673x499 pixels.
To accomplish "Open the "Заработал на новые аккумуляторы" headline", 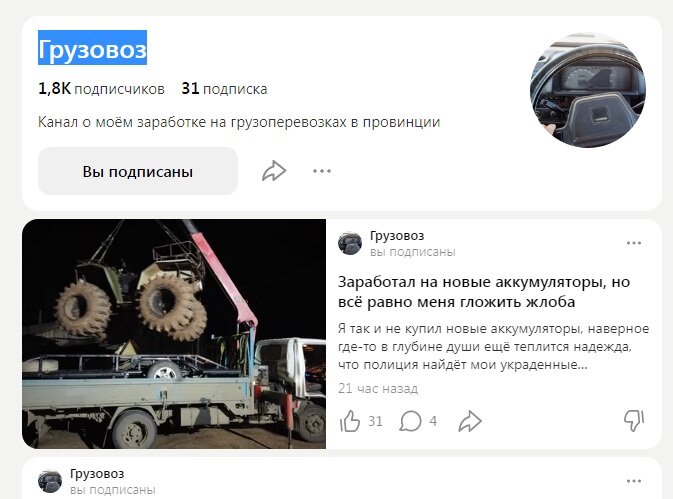I will coord(484,292).
